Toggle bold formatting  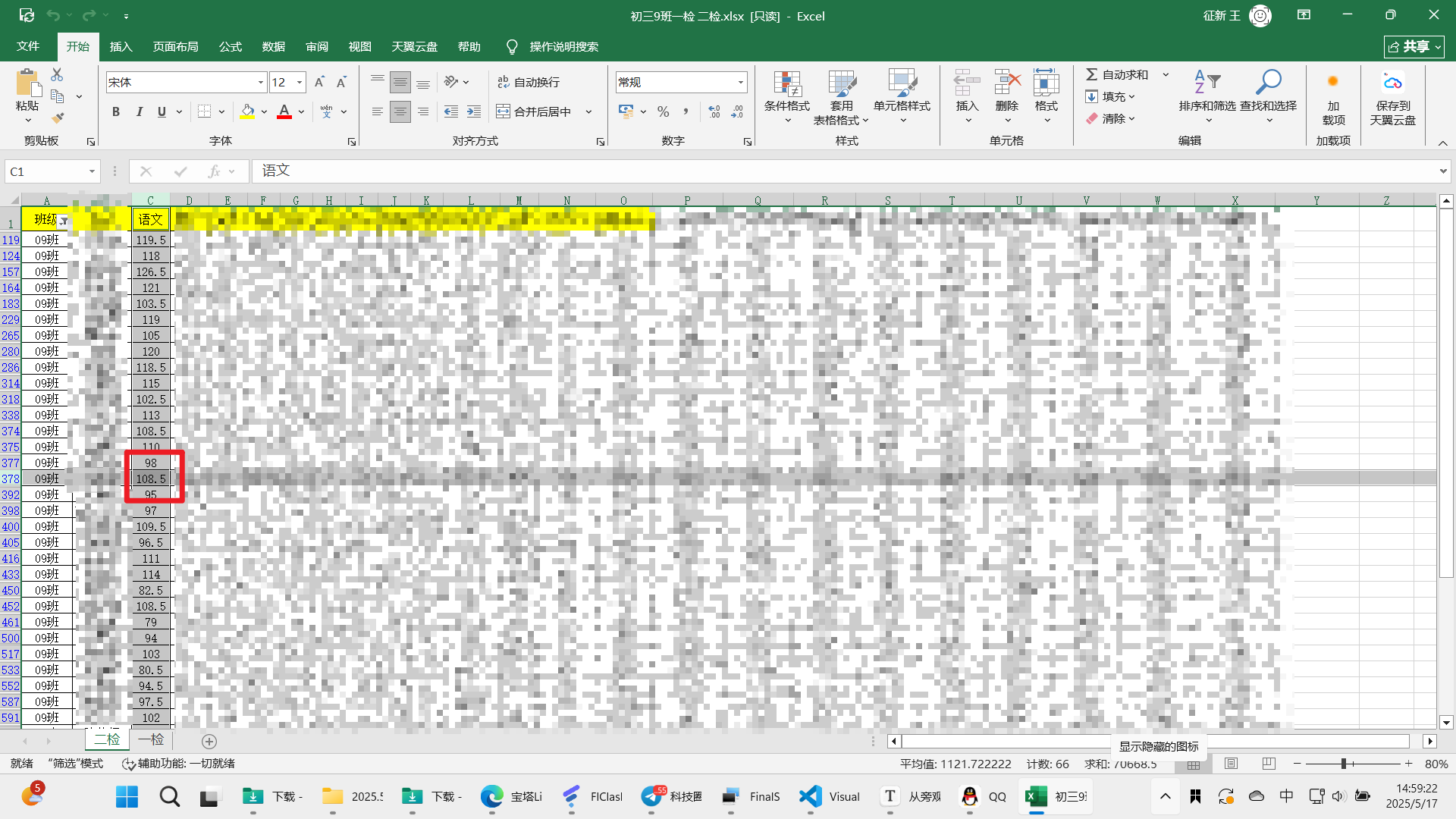[x=116, y=111]
